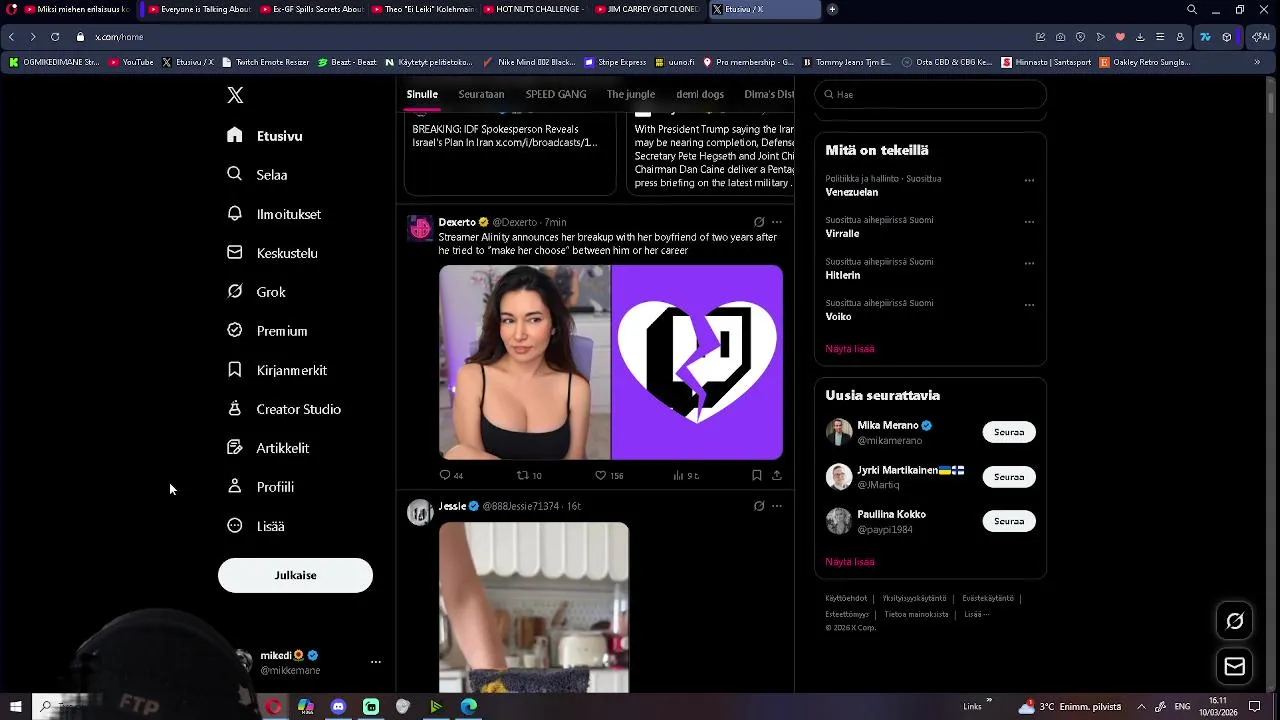Switch to demi dogs tab

700,94
